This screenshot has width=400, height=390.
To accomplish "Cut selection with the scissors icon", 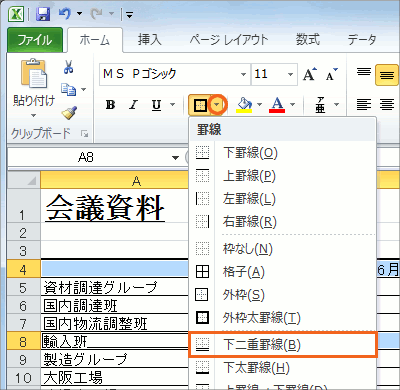I will (68, 67).
